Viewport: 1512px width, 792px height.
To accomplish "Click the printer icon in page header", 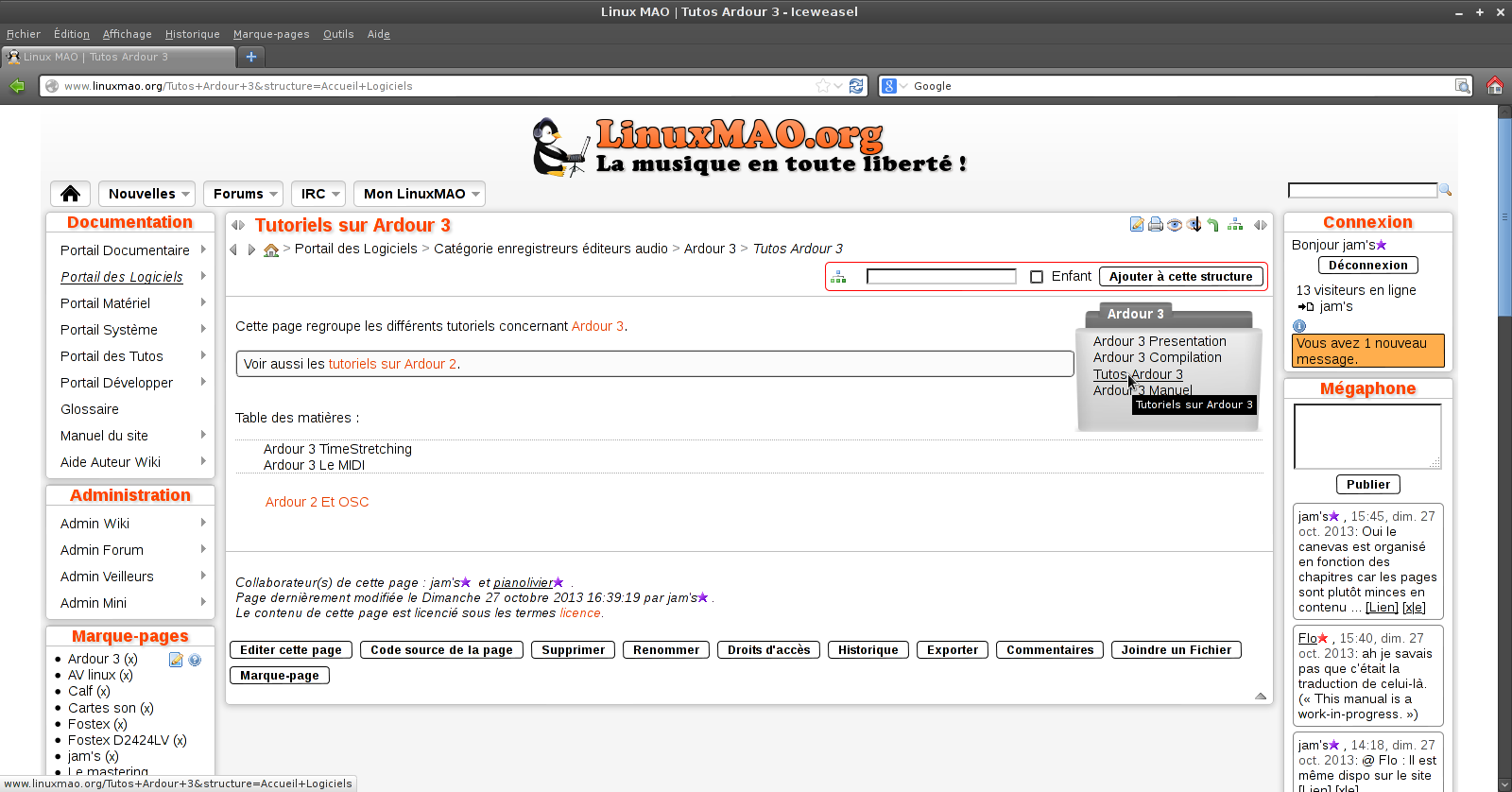I will tap(1155, 225).
